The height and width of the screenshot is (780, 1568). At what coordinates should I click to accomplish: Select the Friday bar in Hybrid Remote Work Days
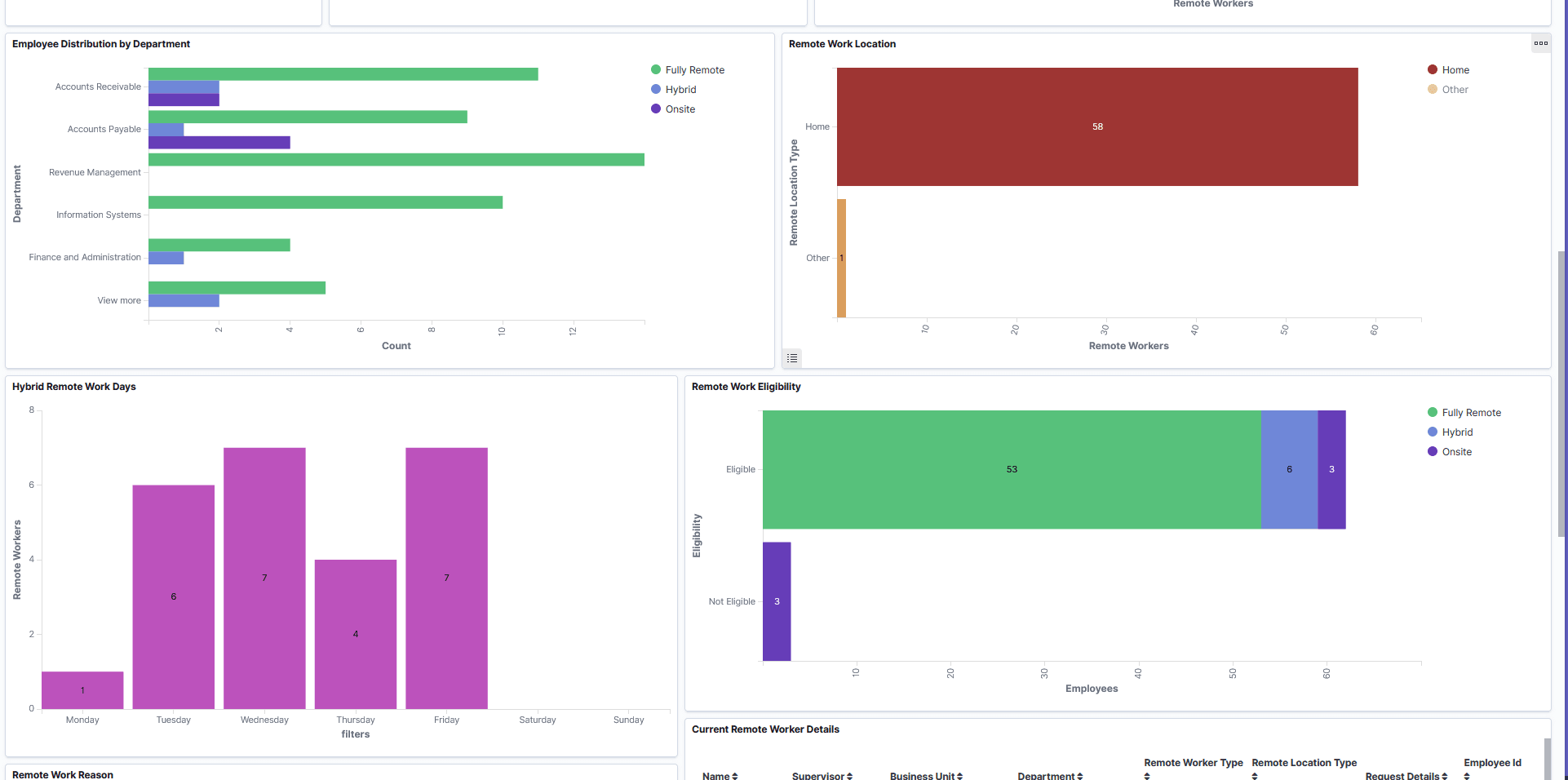(446, 577)
